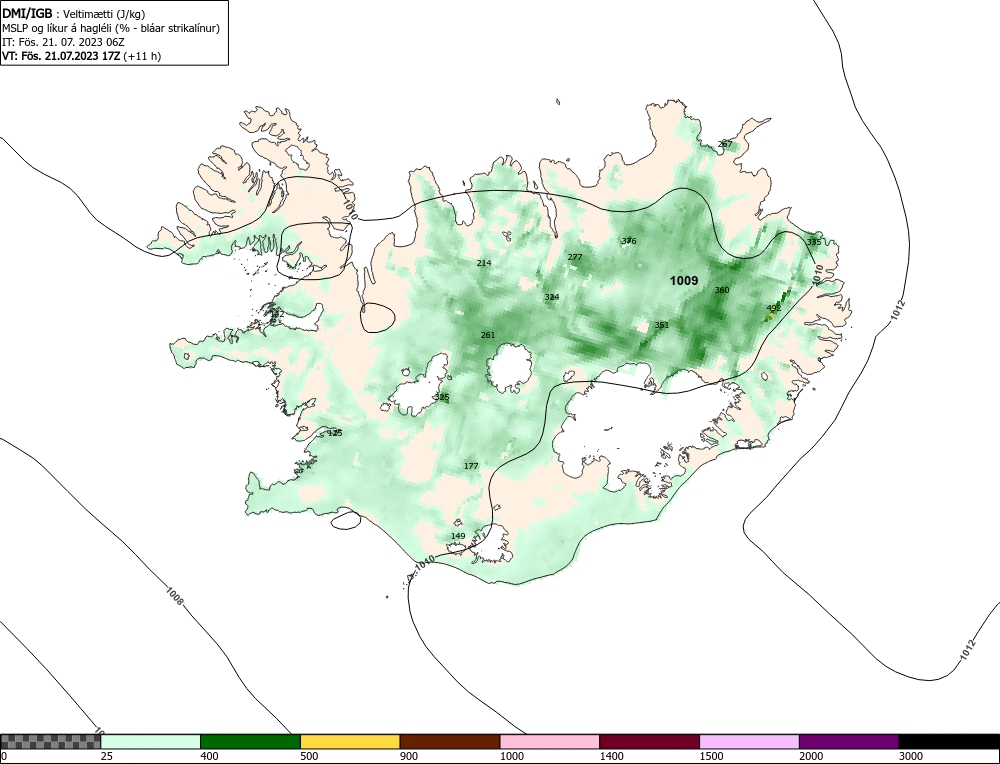Pick the maroon 1400–1500 legend swatch
This screenshot has width=1000, height=764.
(649, 741)
